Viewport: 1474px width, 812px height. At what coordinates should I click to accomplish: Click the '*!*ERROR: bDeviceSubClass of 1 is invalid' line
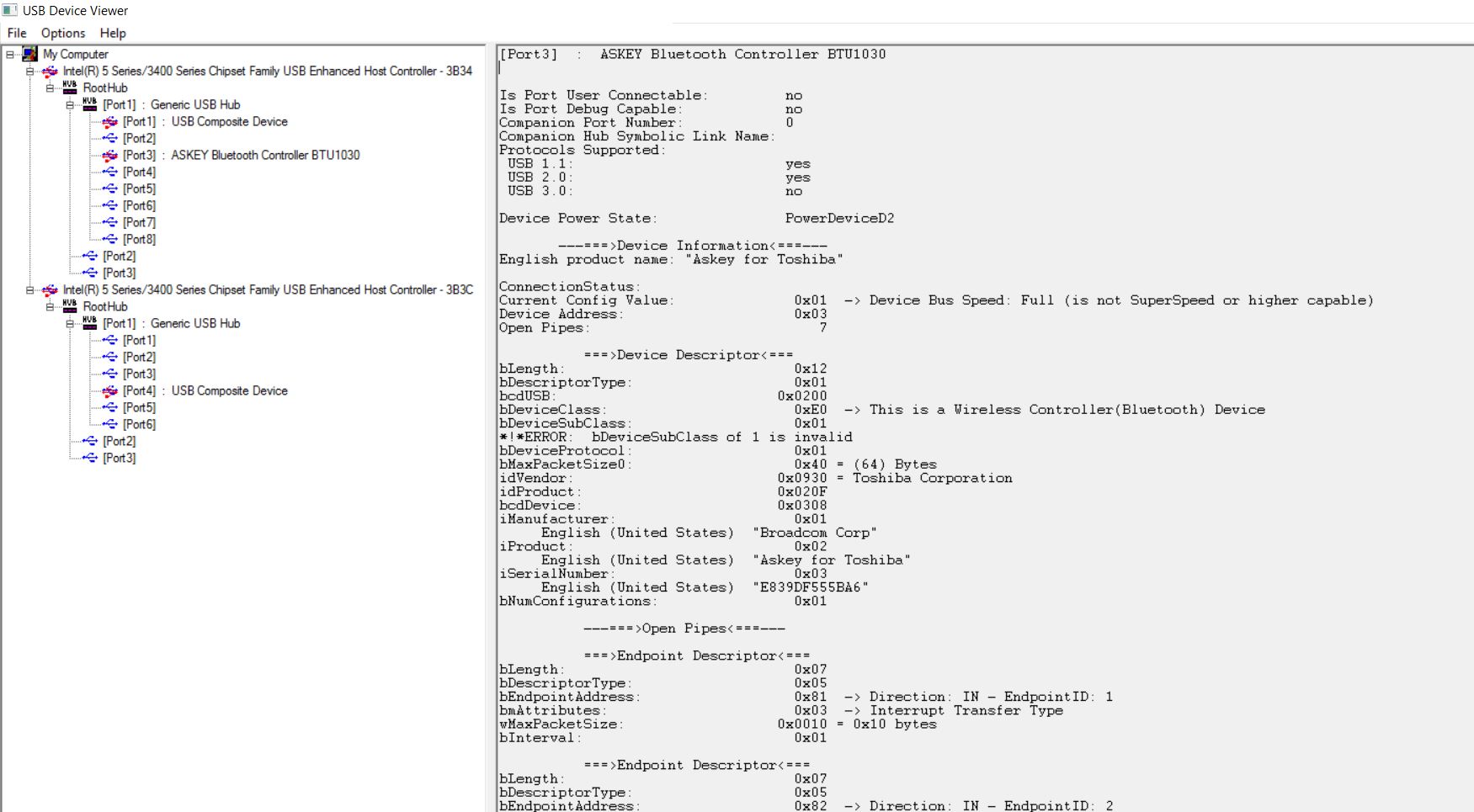[675, 437]
